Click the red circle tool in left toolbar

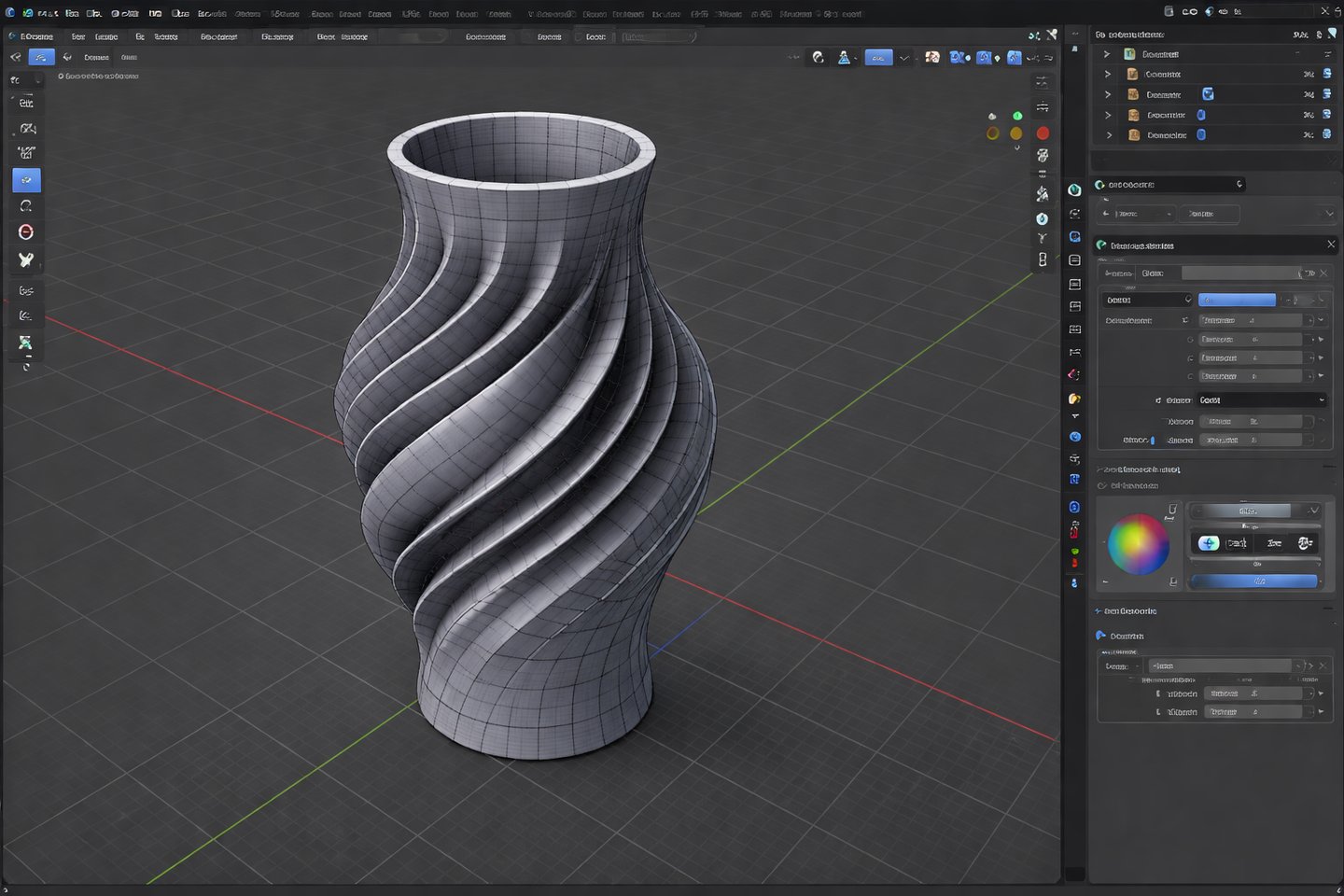point(26,231)
